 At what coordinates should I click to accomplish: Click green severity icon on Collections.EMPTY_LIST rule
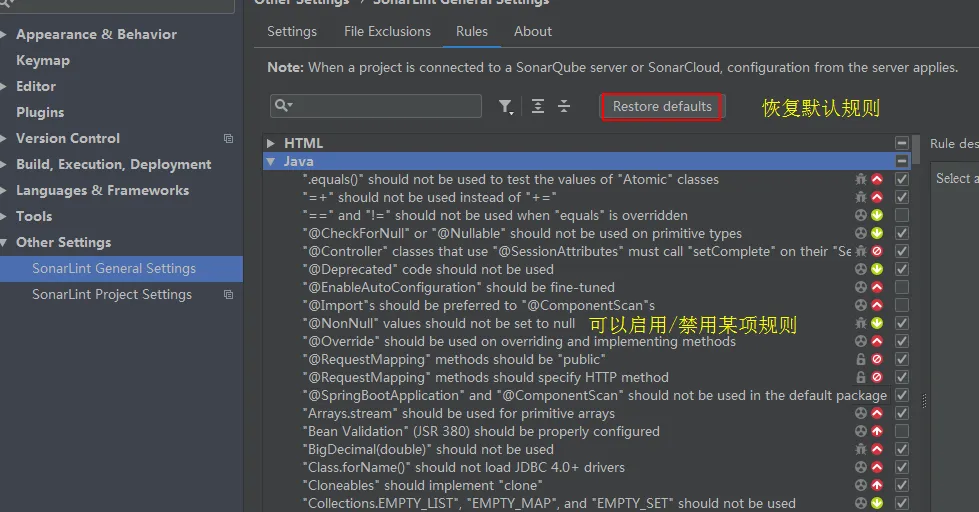(877, 503)
